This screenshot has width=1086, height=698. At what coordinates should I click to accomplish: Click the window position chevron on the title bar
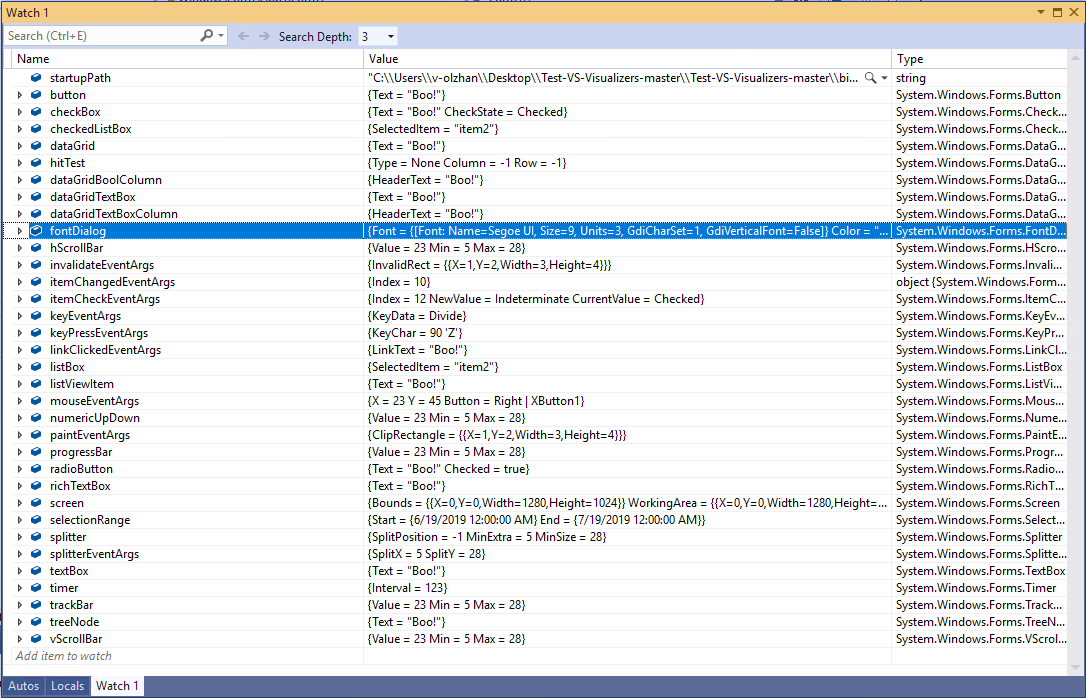point(1042,11)
